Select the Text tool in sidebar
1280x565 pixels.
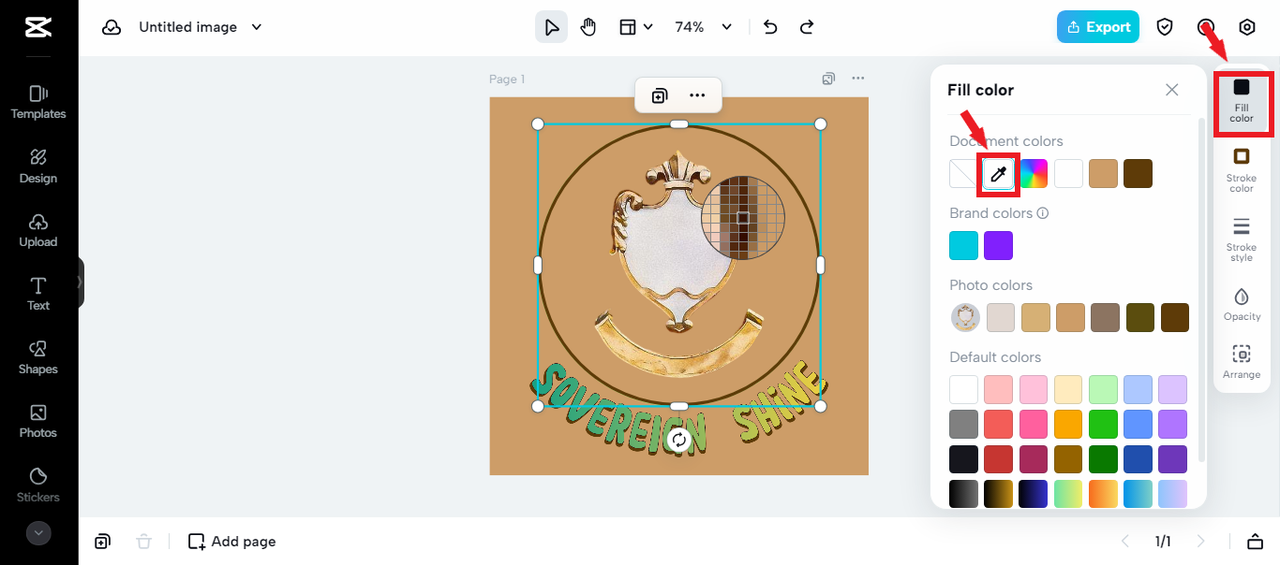pos(38,294)
